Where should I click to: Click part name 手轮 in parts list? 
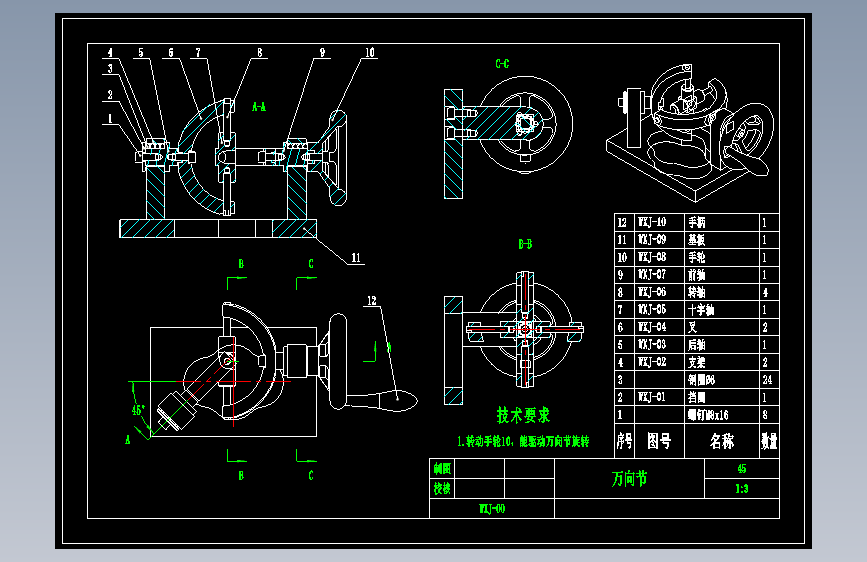tap(697, 257)
